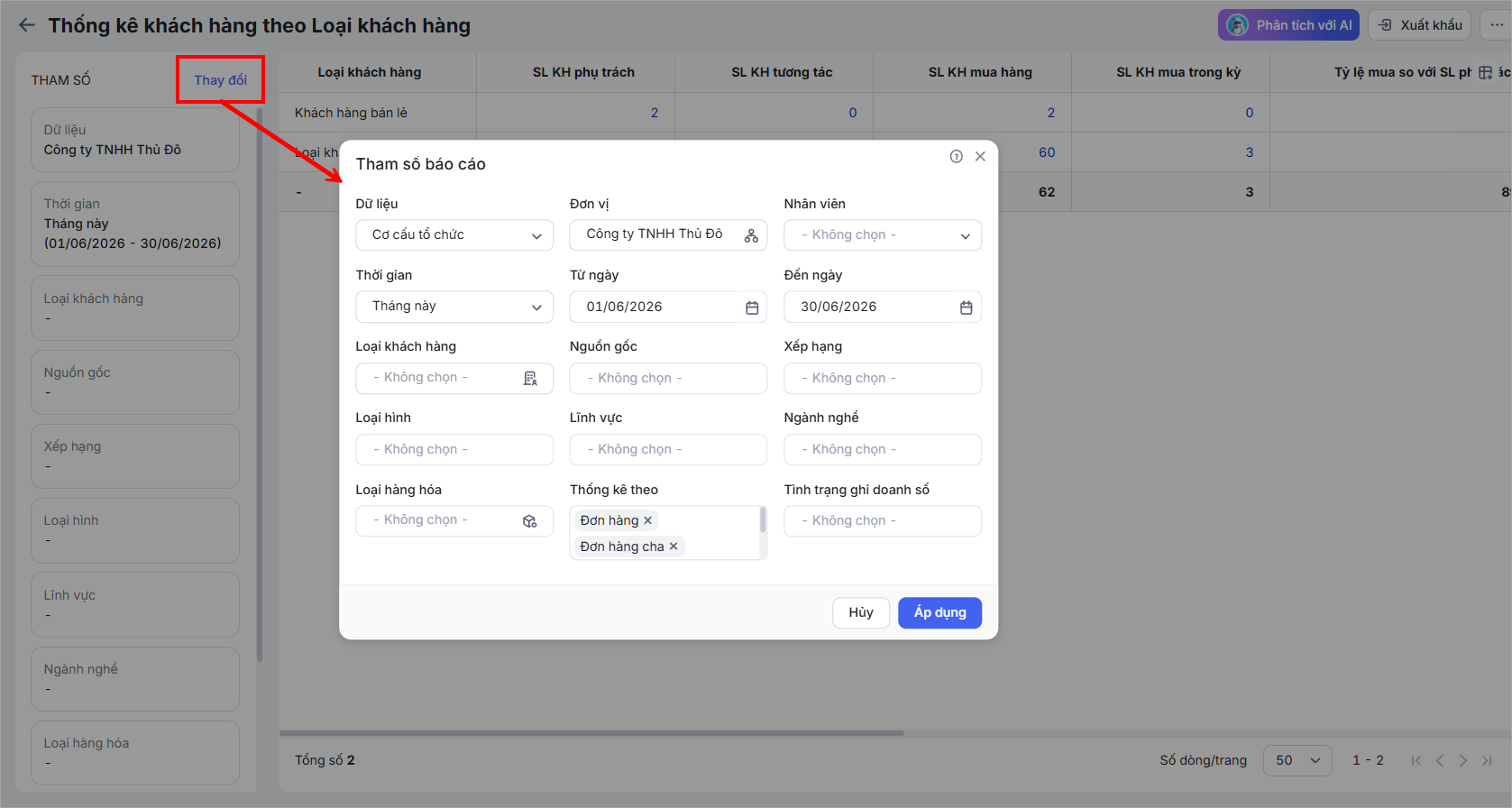Open the Nhân viên dropdown
The width and height of the screenshot is (1512, 808).
pyautogui.click(x=883, y=235)
